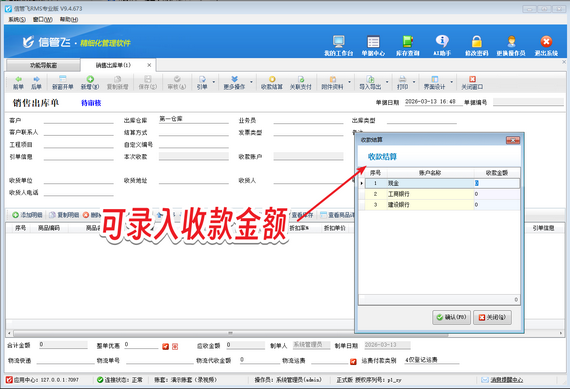Open the AI助手 assistant icon
Screen dimensions: 570x389
click(x=442, y=45)
